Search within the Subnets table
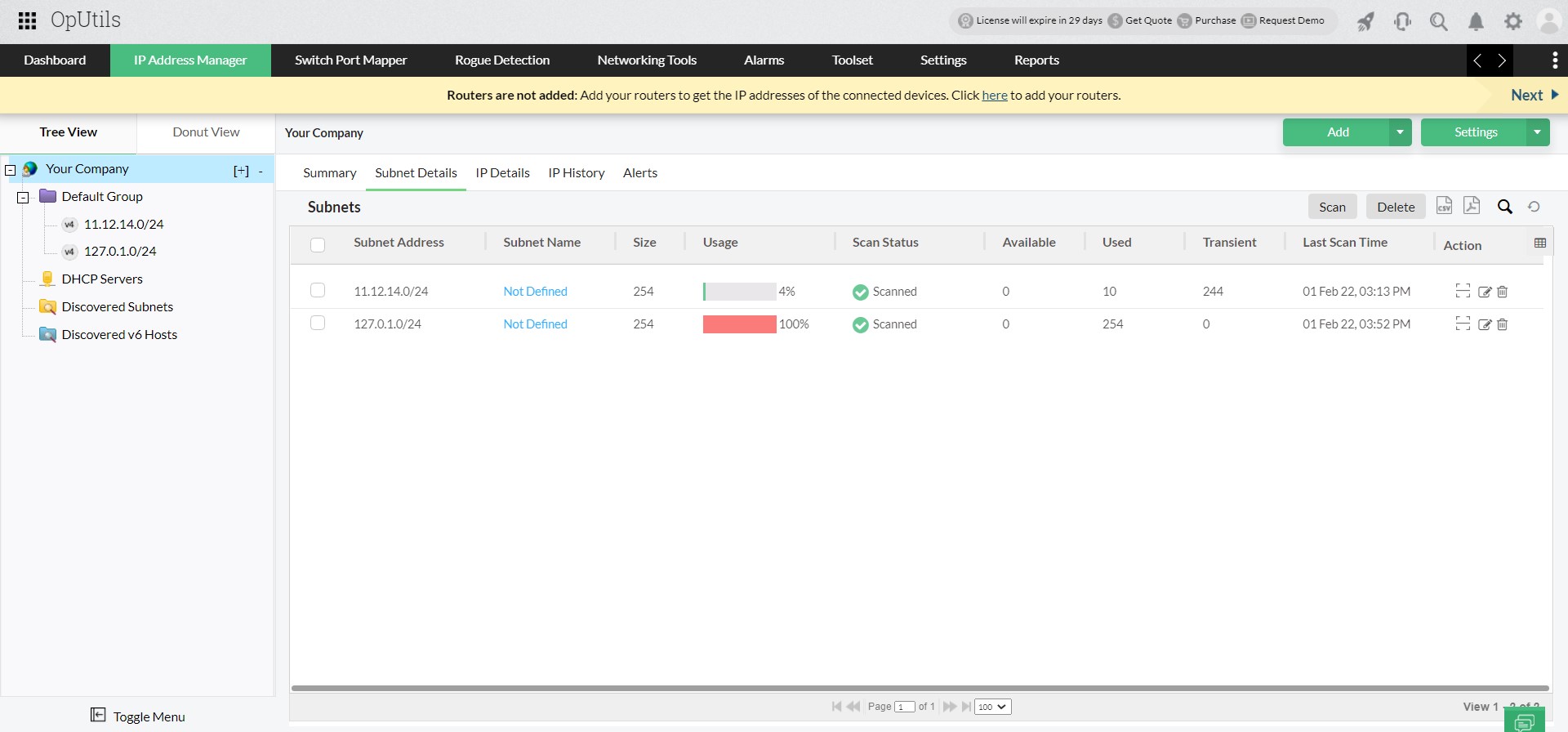The image size is (1568, 732). tap(1505, 207)
